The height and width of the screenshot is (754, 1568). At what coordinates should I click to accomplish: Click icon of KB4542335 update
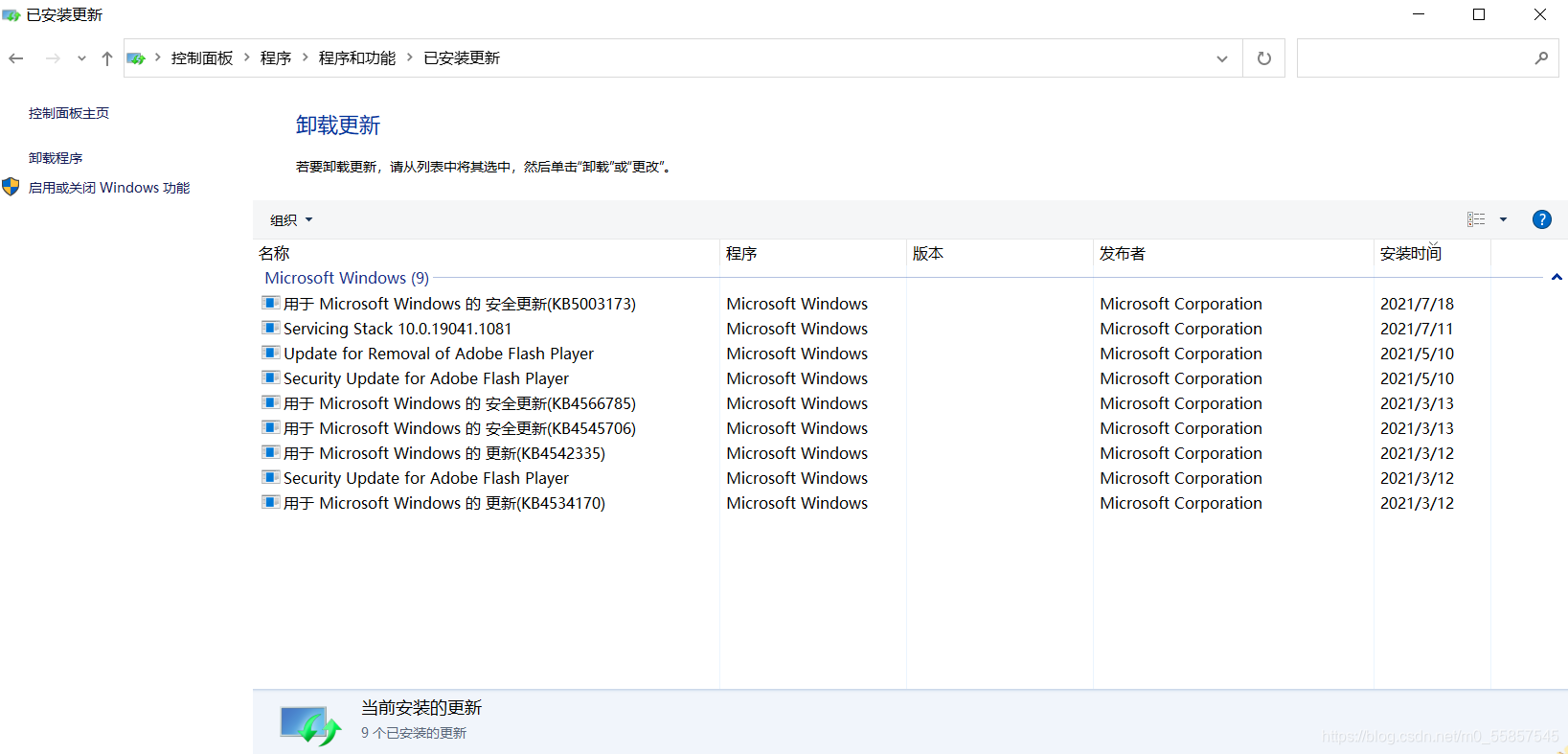(271, 452)
